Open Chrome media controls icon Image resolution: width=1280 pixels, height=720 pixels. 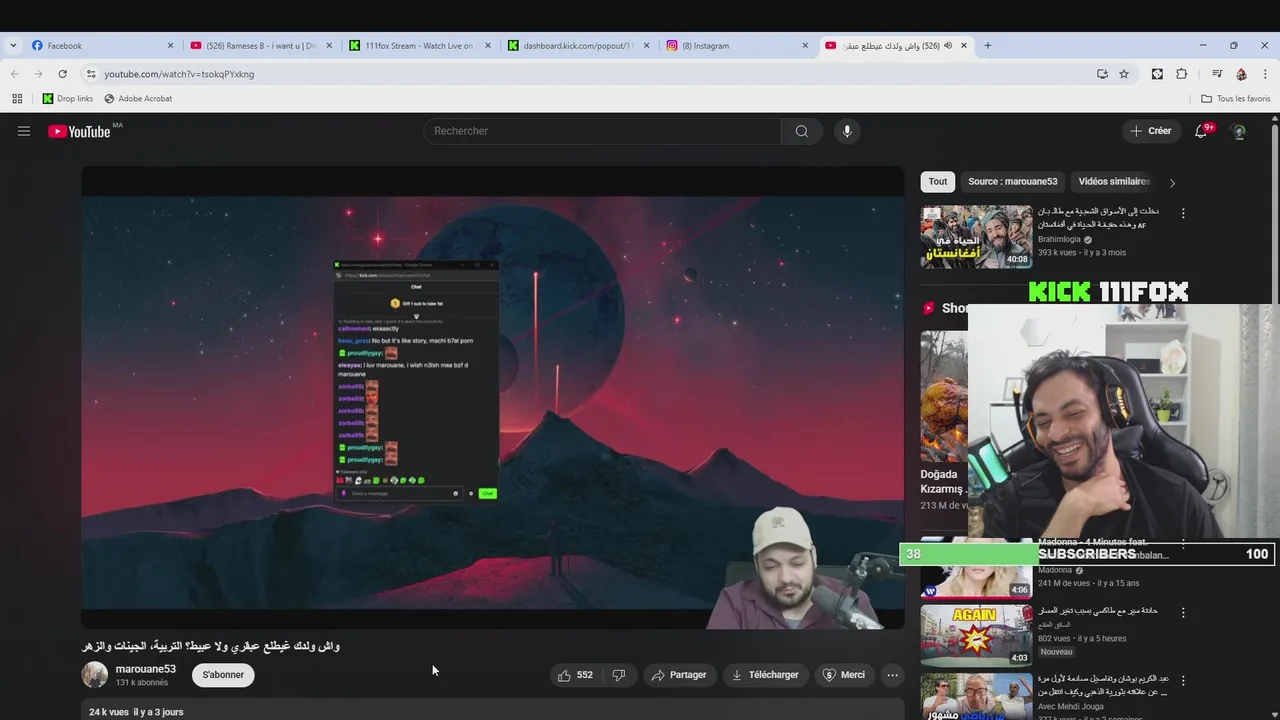[1217, 74]
